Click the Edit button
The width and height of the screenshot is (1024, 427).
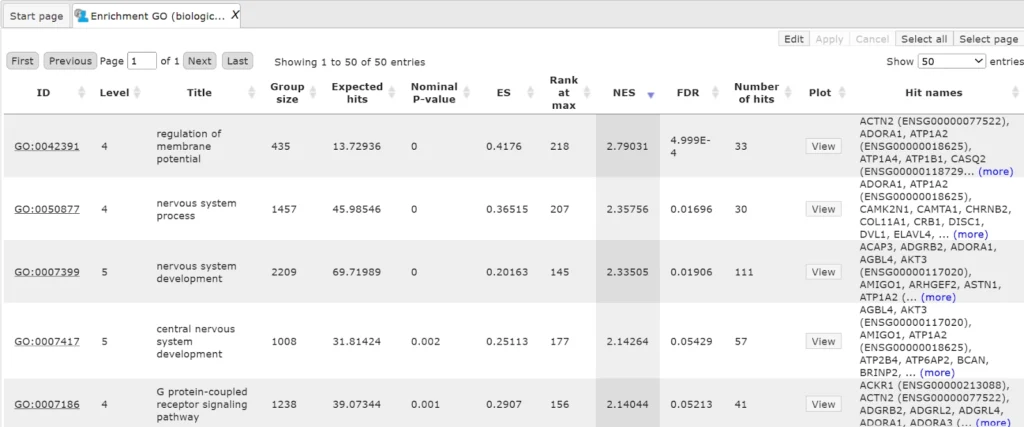tap(793, 39)
